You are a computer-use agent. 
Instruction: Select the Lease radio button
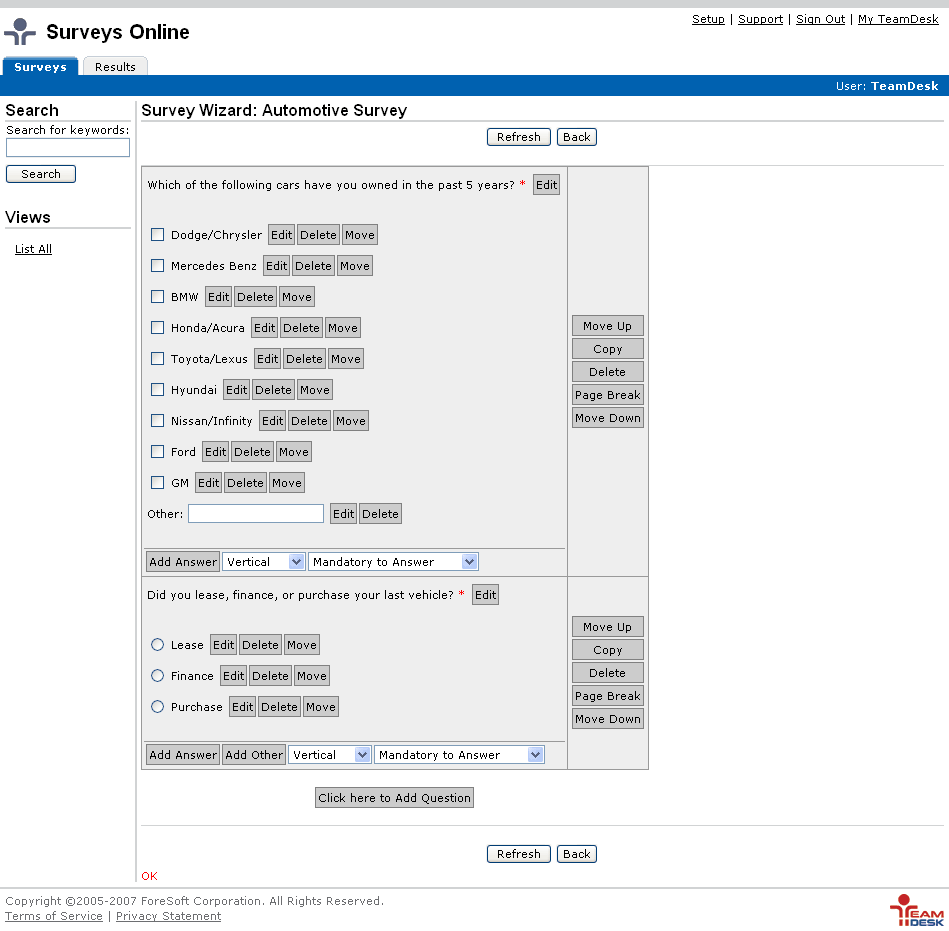157,645
